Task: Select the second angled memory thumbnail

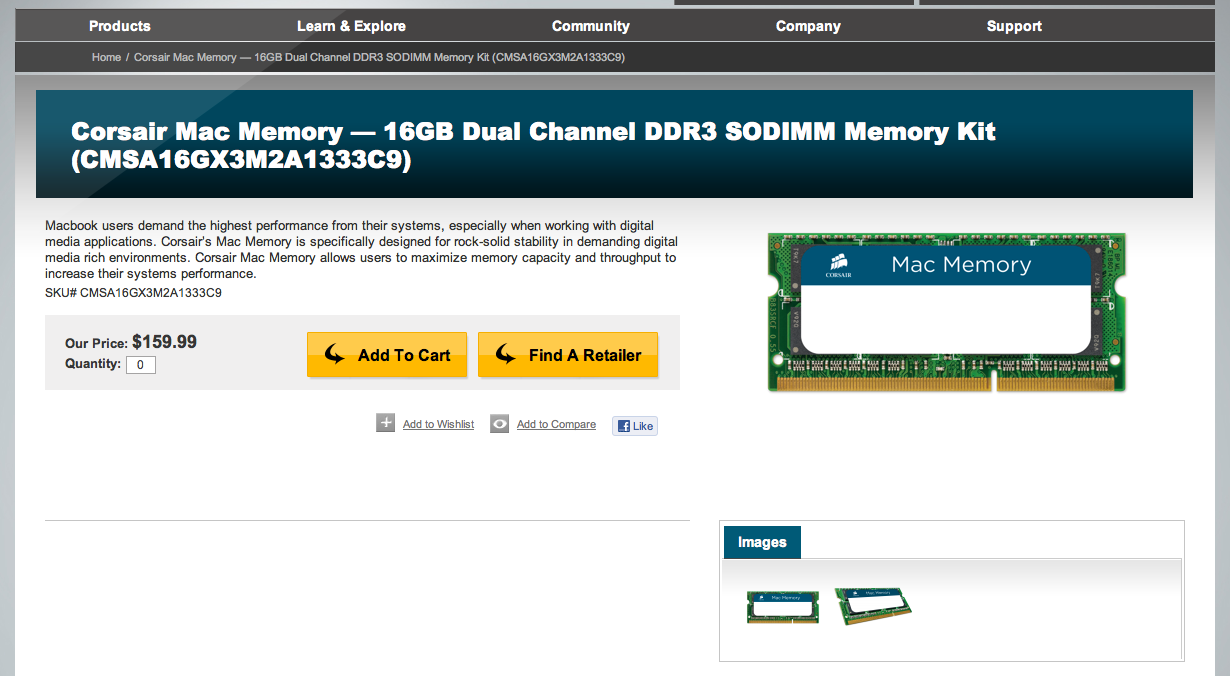Action: point(873,606)
